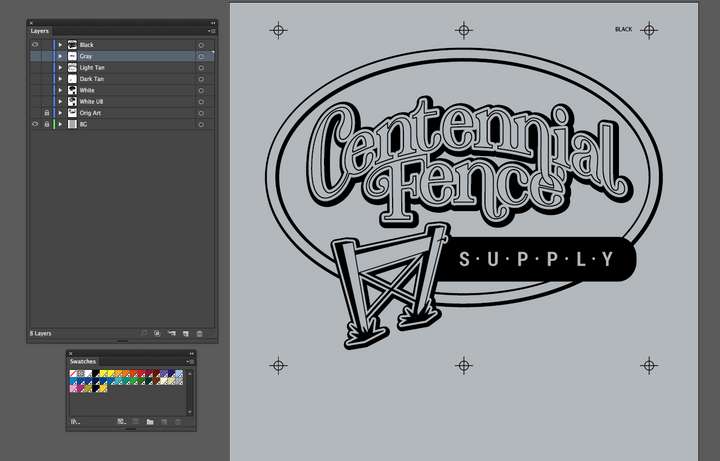Pick the black swatch in the first swatch row
Image resolution: width=720 pixels, height=461 pixels.
click(96, 374)
